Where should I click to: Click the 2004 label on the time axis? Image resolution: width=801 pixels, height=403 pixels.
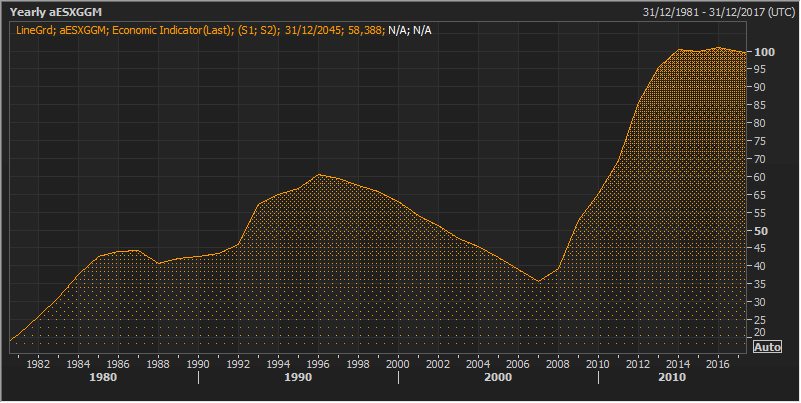click(478, 363)
